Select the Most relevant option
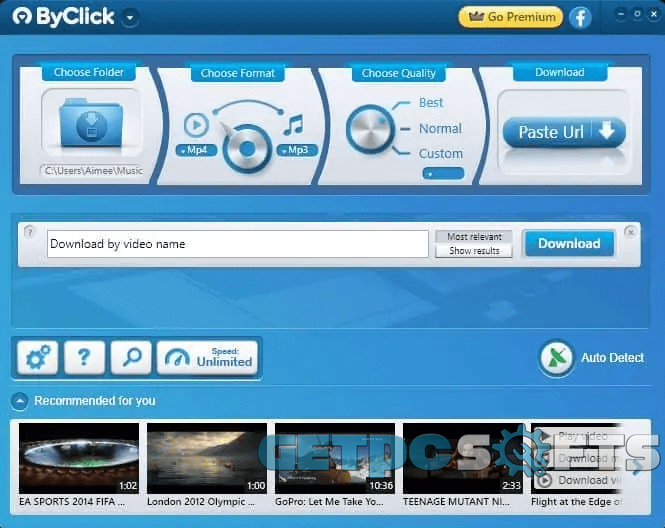 point(474,237)
